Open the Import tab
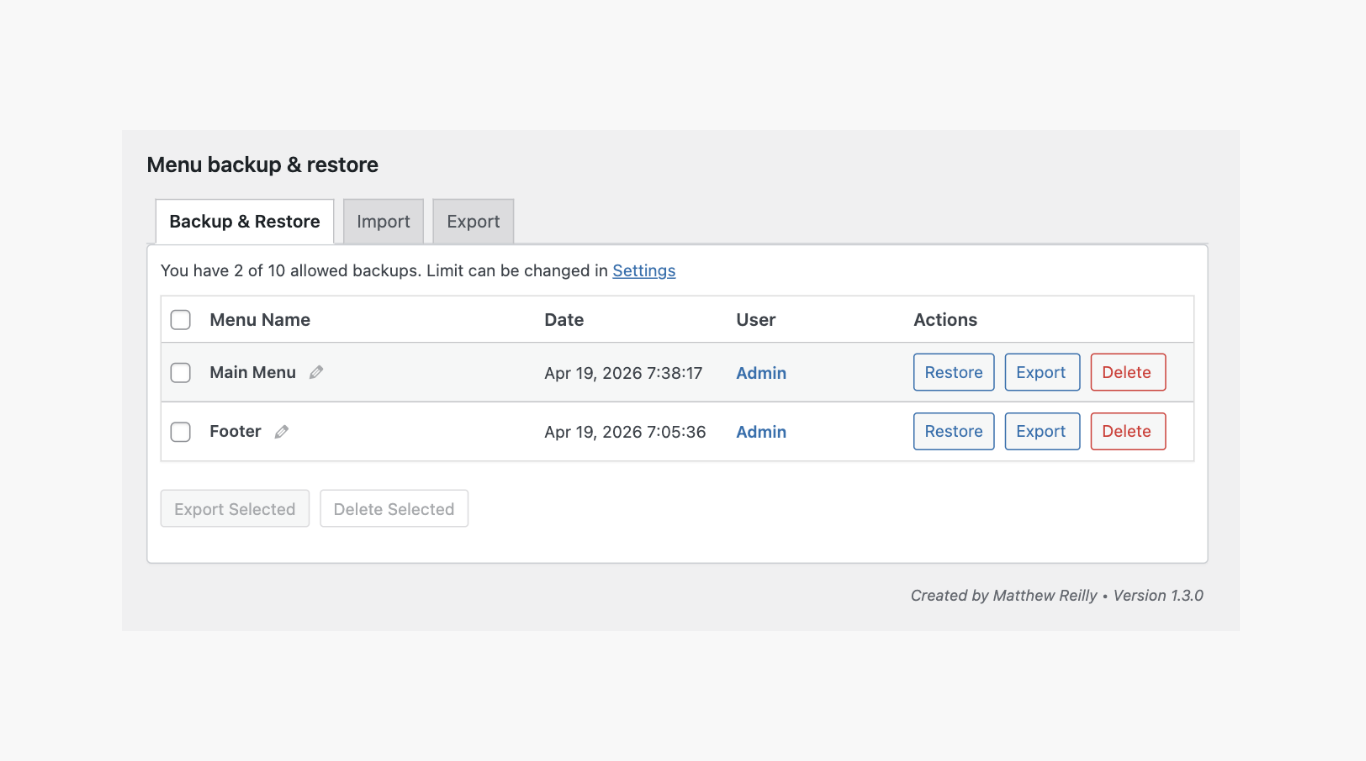Image resolution: width=1366 pixels, height=761 pixels. (383, 222)
